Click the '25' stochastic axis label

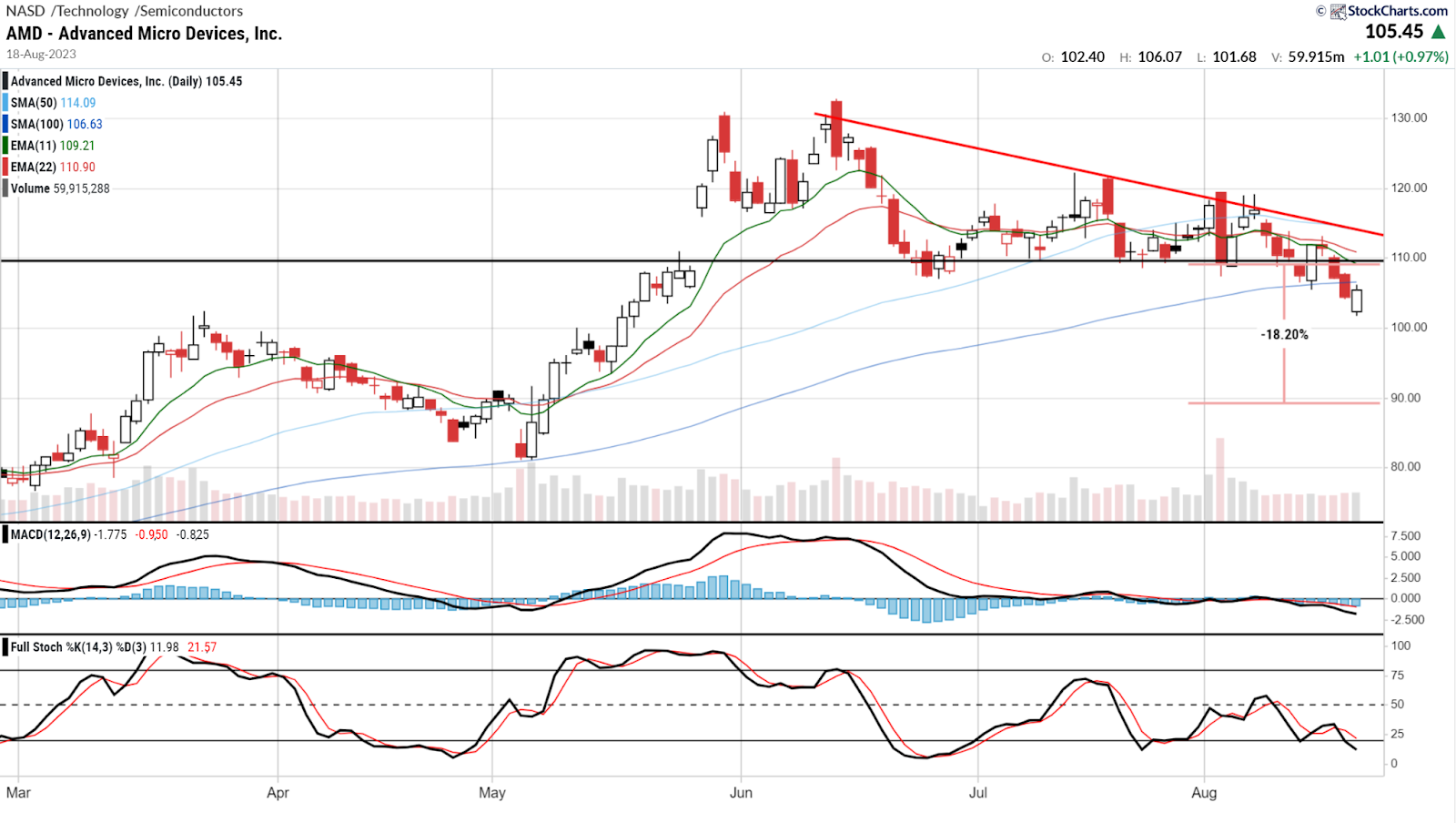coord(1398,734)
